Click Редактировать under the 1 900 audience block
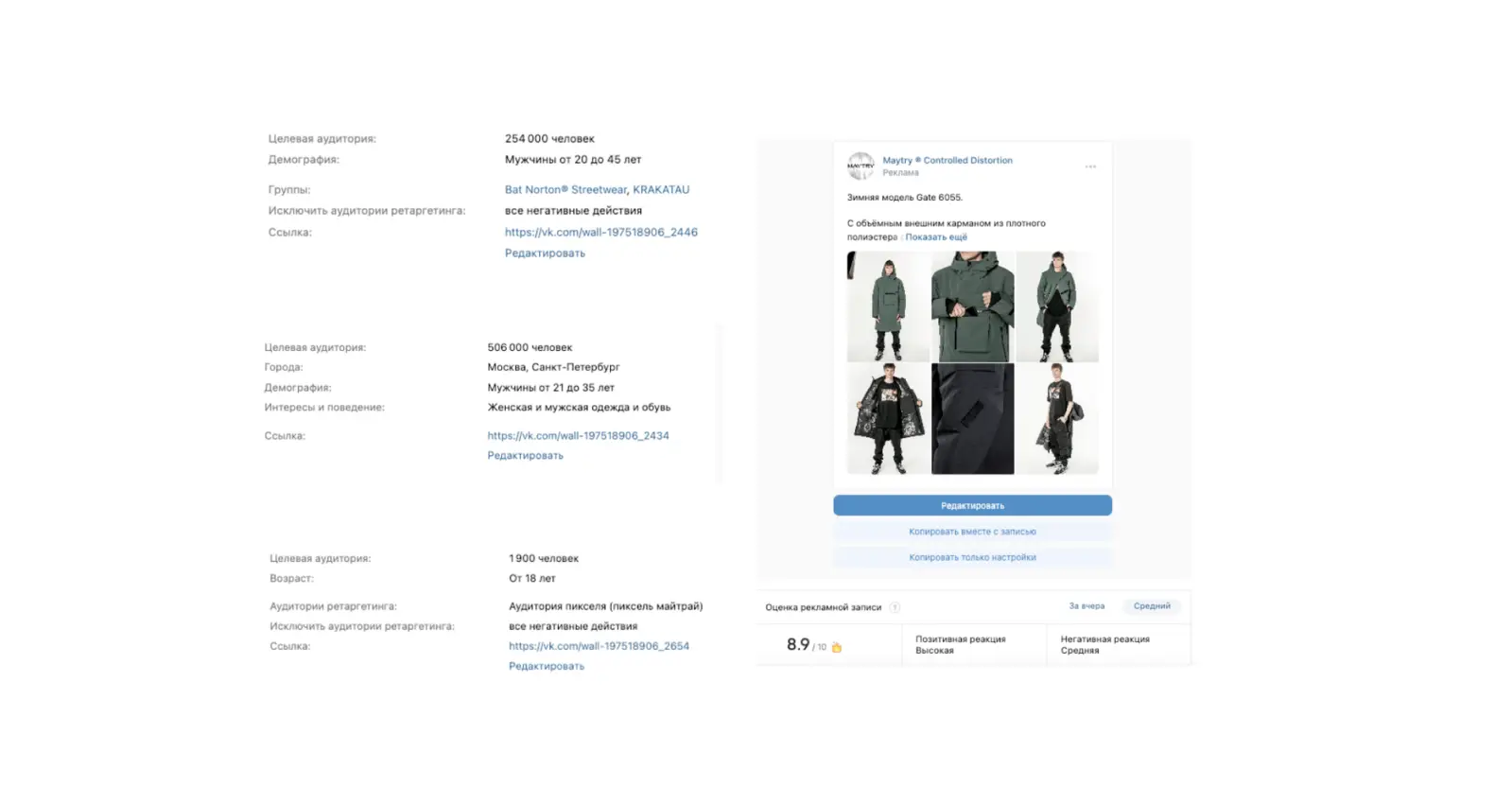This screenshot has height=804, width=1512. [x=547, y=667]
